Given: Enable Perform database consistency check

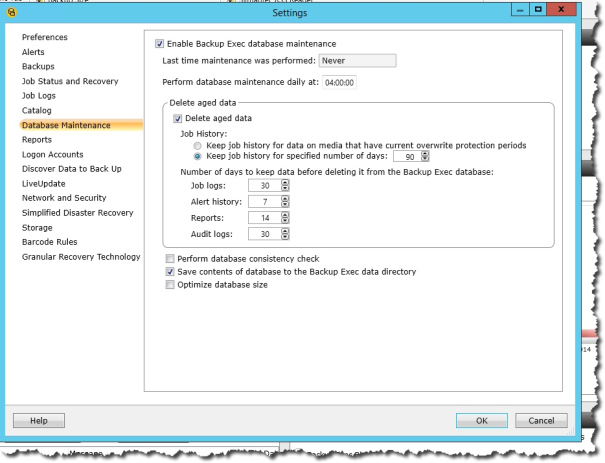Looking at the screenshot, I should point(170,259).
